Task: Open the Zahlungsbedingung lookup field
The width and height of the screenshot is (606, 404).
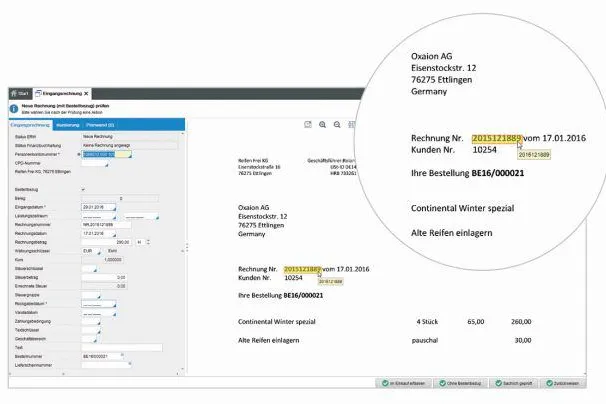Action: 91,321
